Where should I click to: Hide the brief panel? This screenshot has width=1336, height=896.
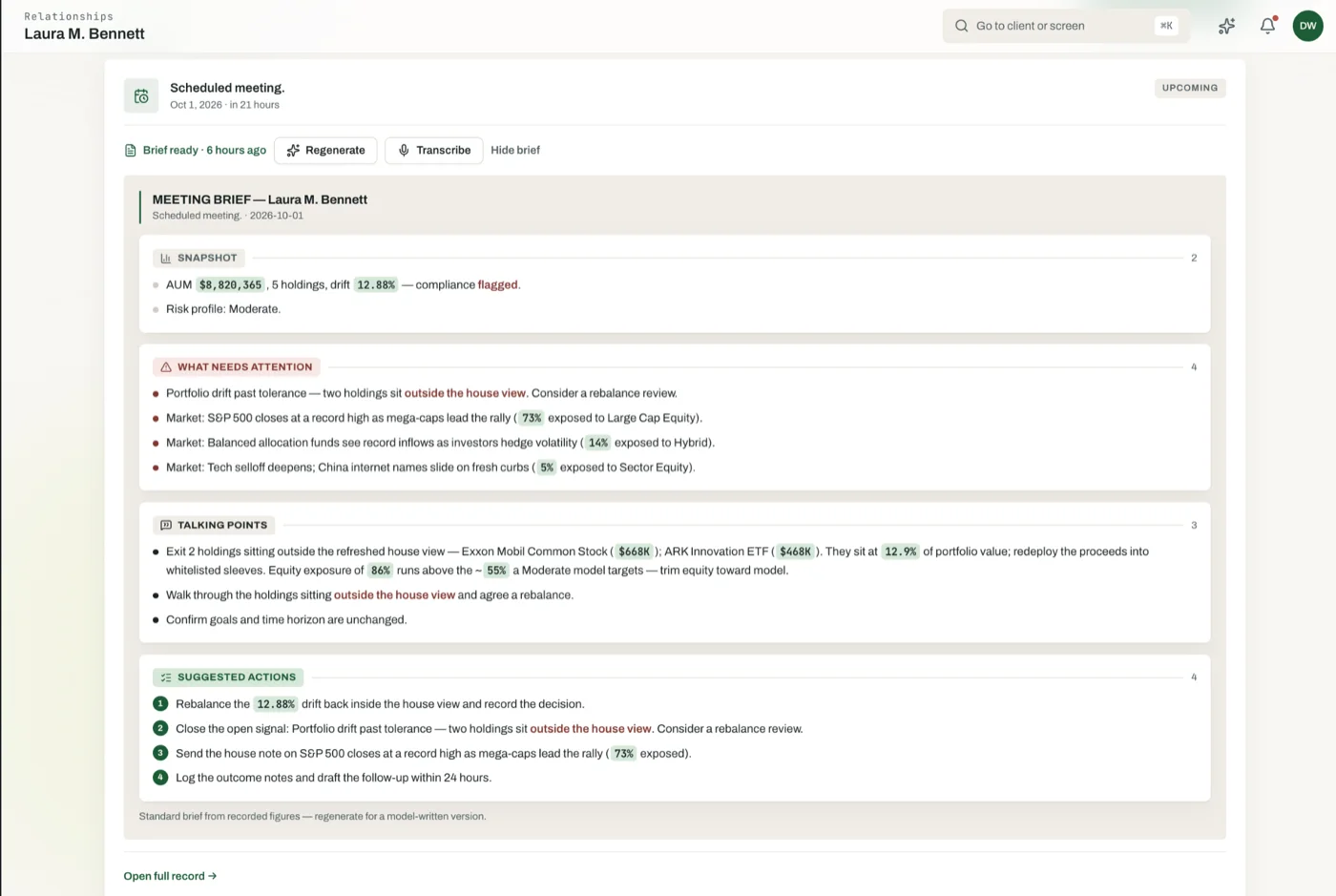(x=515, y=151)
